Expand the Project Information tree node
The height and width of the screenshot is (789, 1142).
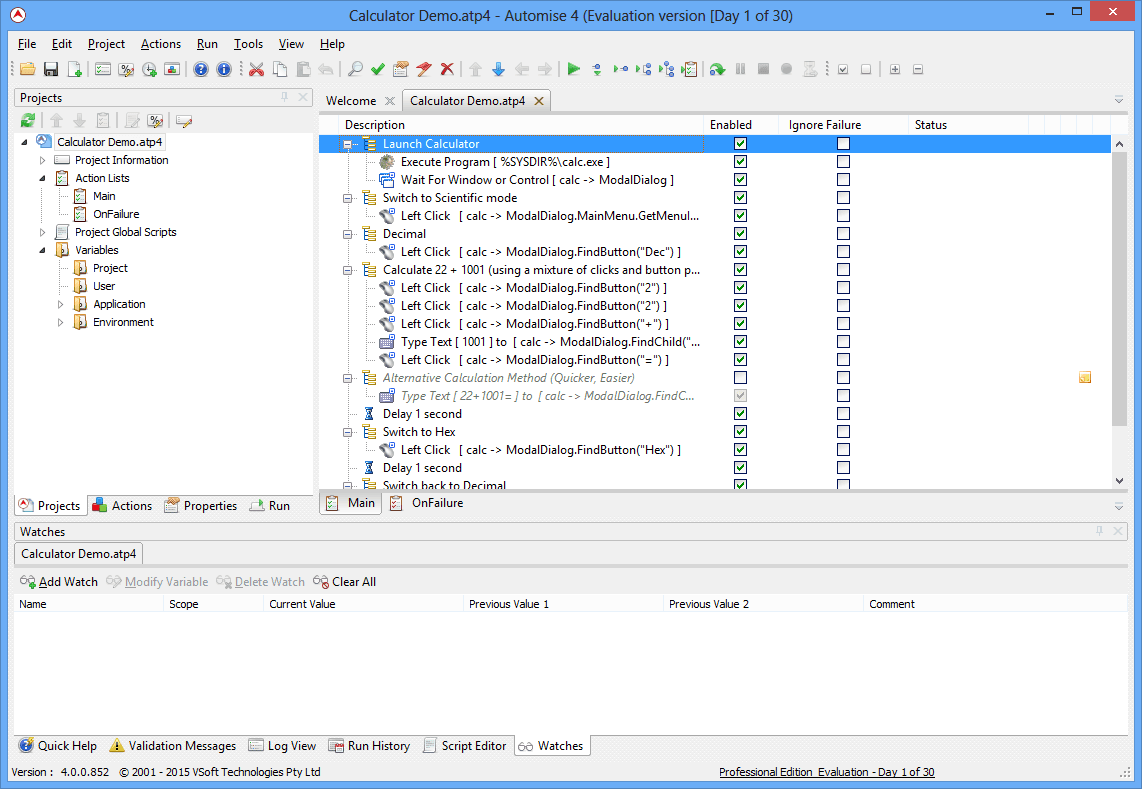click(x=42, y=160)
